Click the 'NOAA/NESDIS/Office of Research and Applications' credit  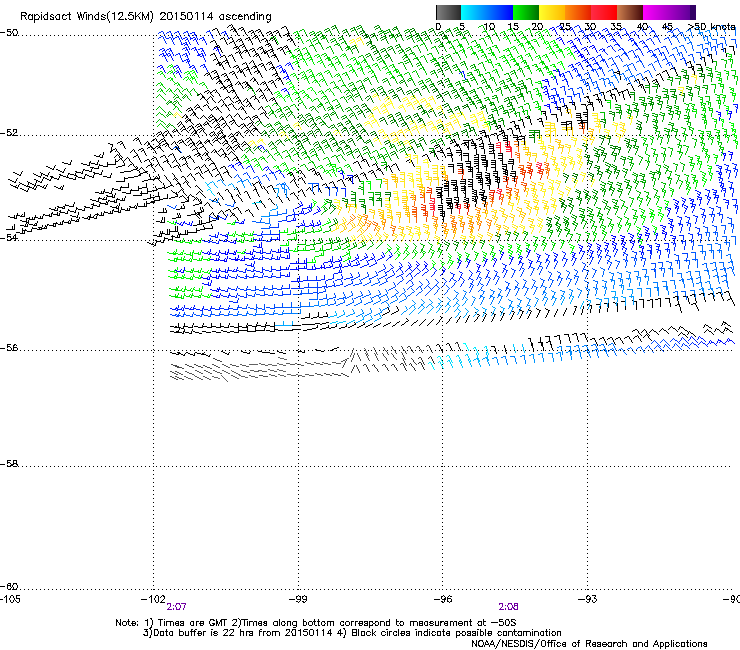(x=589, y=644)
